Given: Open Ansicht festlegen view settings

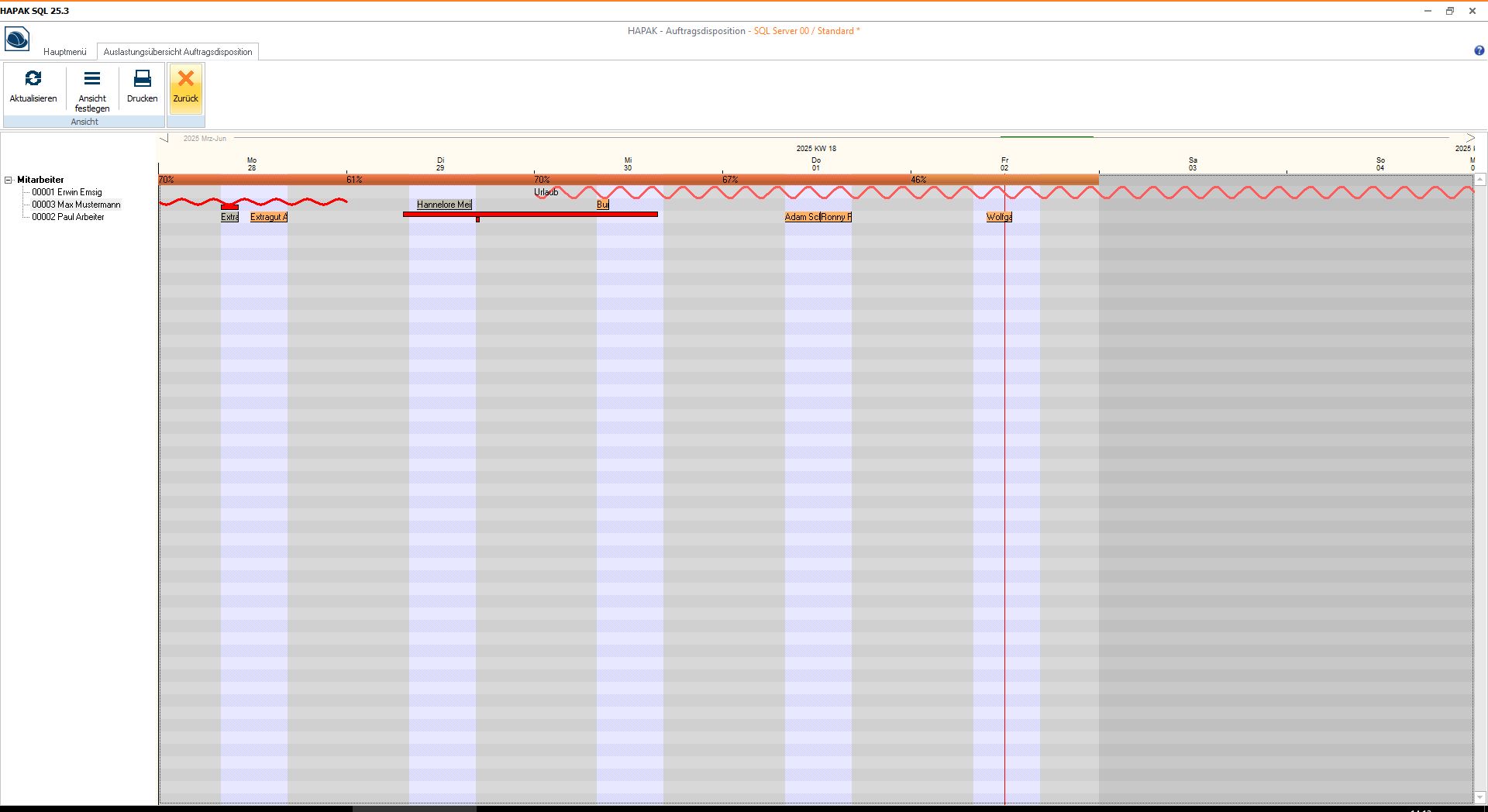Looking at the screenshot, I should (92, 79).
